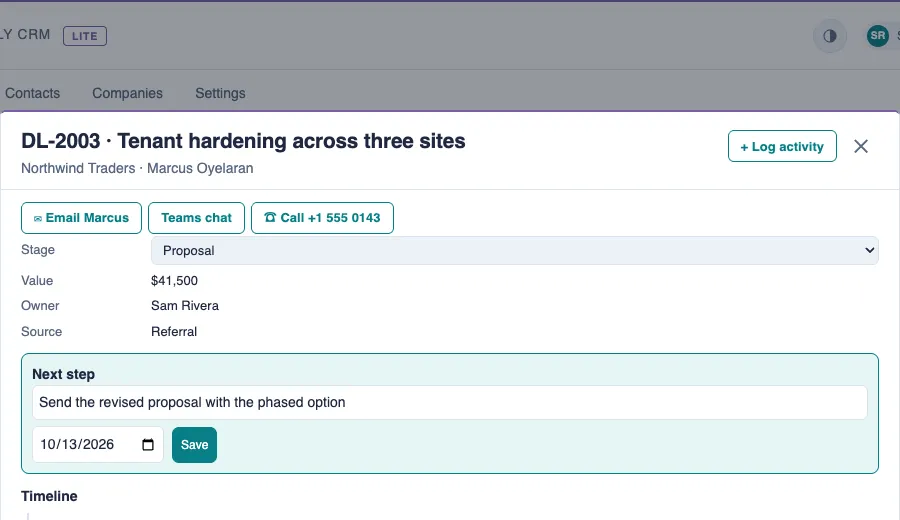Email Marcus from the deal panel

click(82, 218)
